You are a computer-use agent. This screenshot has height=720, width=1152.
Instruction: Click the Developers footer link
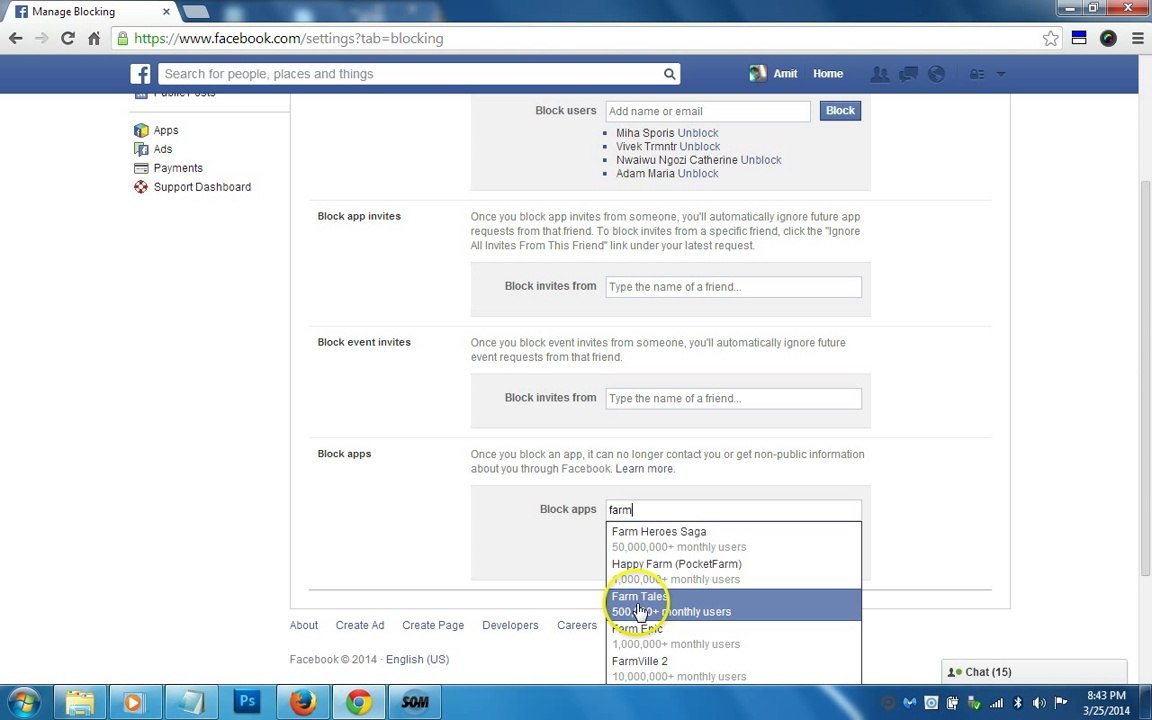pyautogui.click(x=510, y=625)
